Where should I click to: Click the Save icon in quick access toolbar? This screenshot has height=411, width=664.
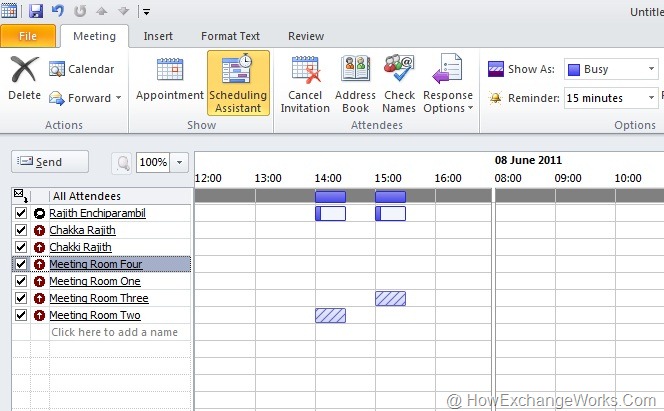point(36,11)
